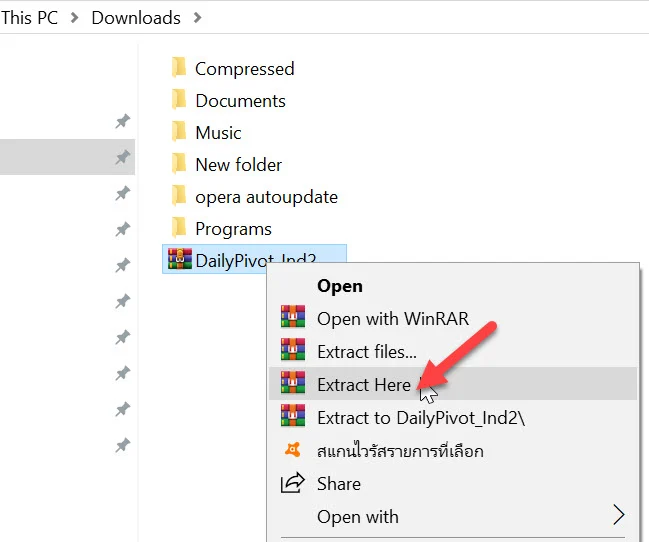Click the WinRAR icon beside Extract Here
Screen dimensions: 649x542
coord(293,383)
